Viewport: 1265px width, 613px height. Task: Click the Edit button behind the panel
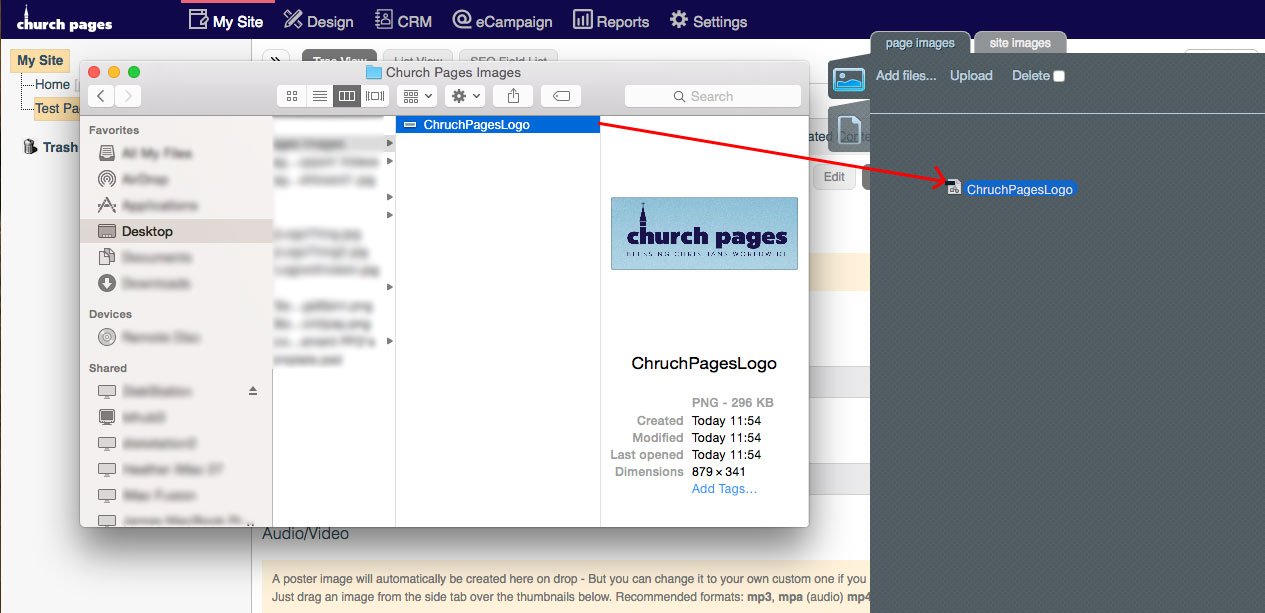pyautogui.click(x=834, y=177)
